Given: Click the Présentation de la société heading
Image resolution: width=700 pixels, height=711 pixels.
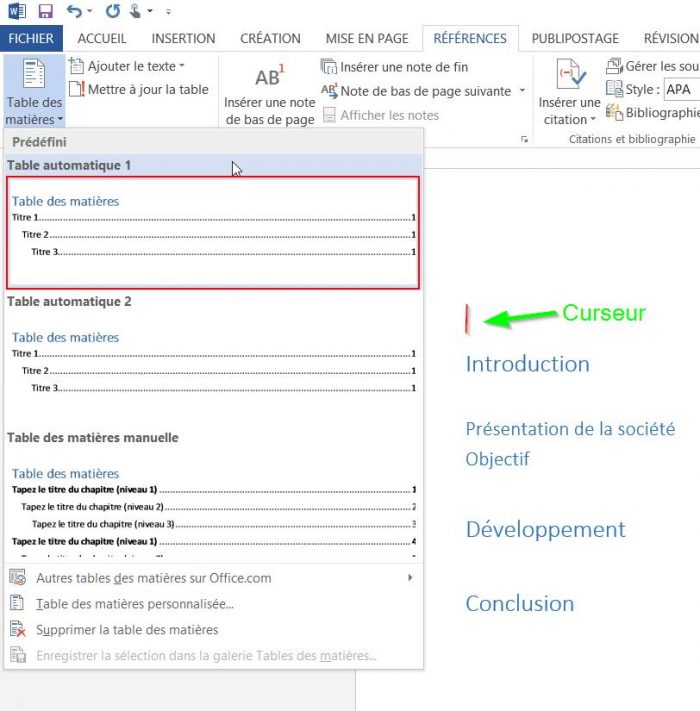Looking at the screenshot, I should (570, 429).
